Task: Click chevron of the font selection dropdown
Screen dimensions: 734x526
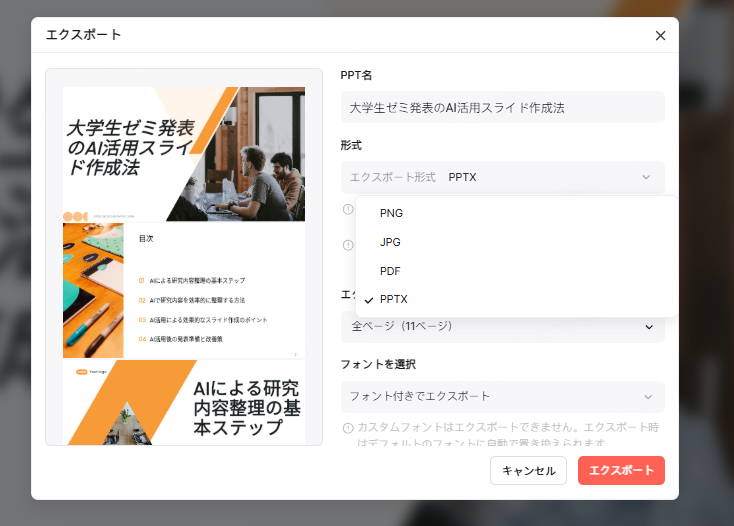Action: (648, 397)
